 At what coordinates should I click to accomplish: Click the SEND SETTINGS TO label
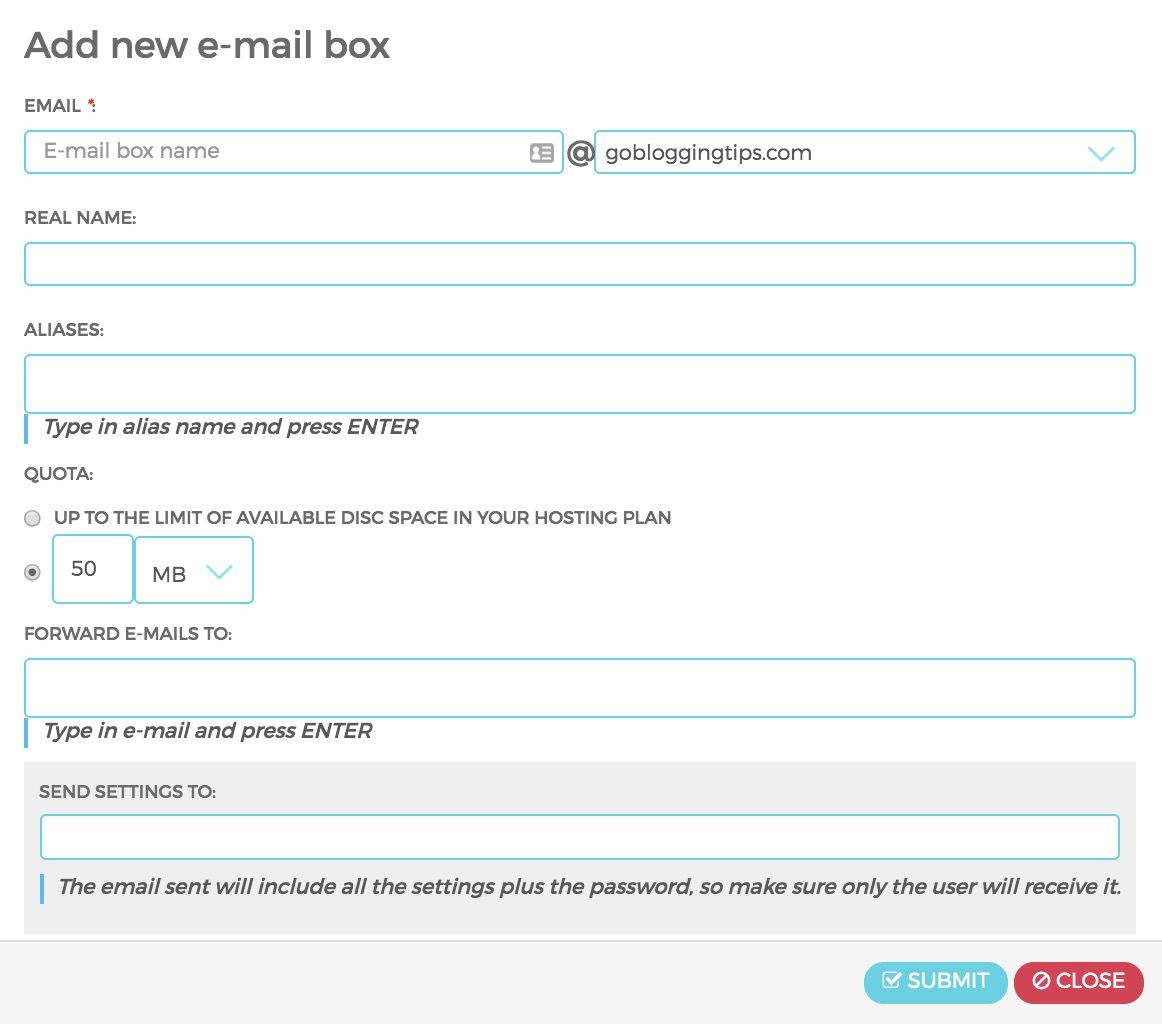click(x=127, y=792)
